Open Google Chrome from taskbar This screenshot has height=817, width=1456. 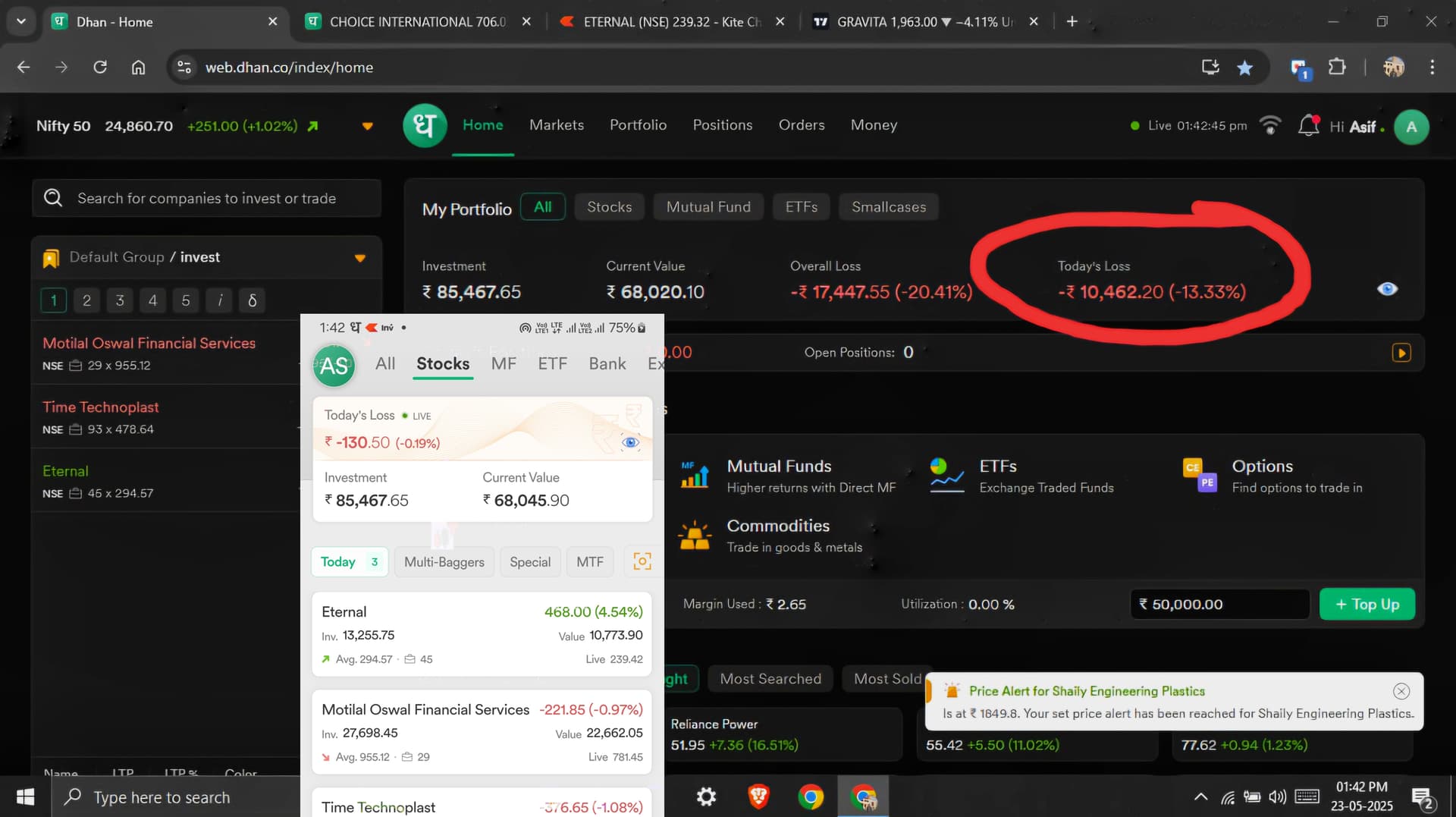pyautogui.click(x=811, y=797)
